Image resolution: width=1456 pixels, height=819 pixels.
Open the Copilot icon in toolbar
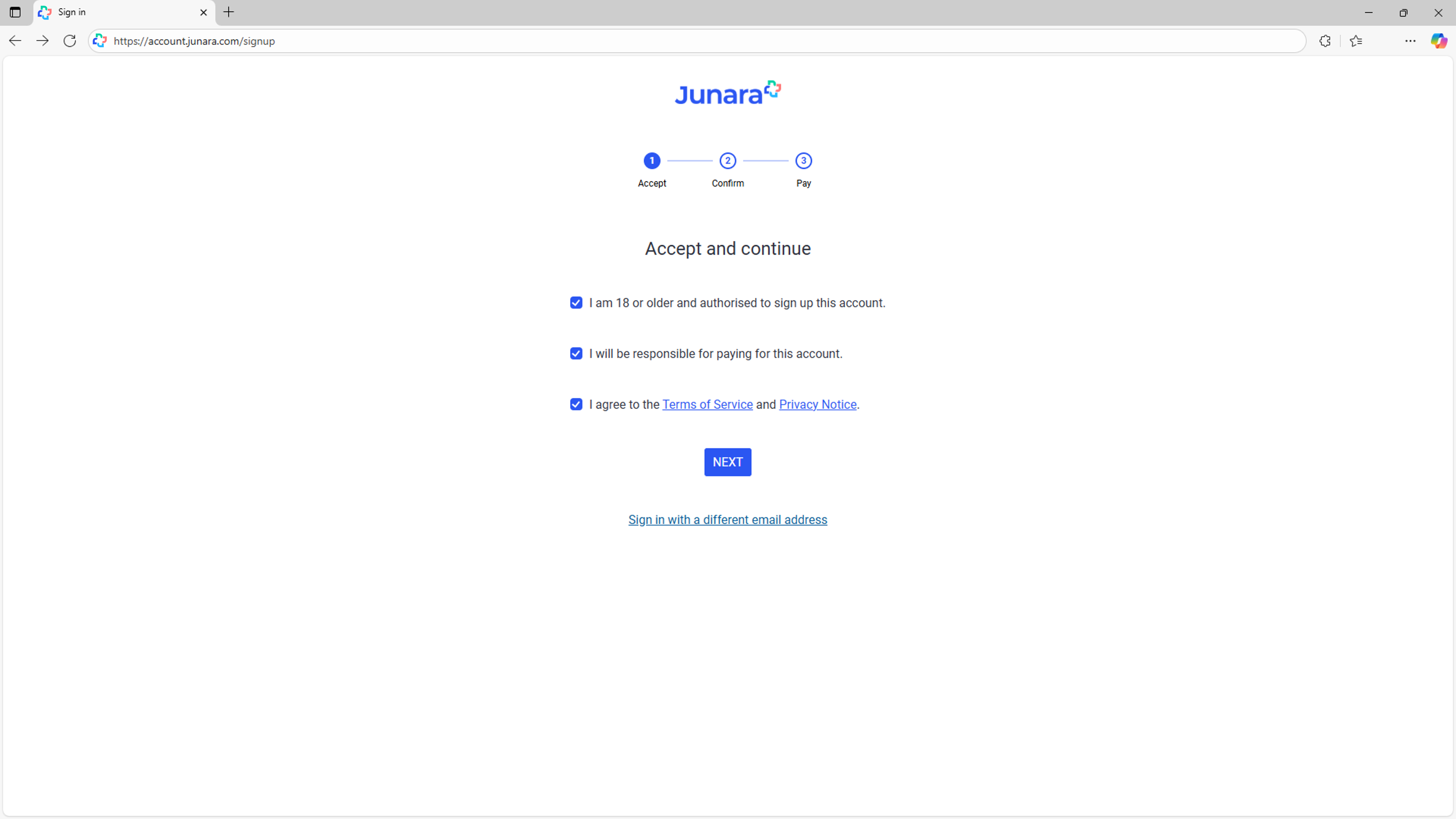1438,41
